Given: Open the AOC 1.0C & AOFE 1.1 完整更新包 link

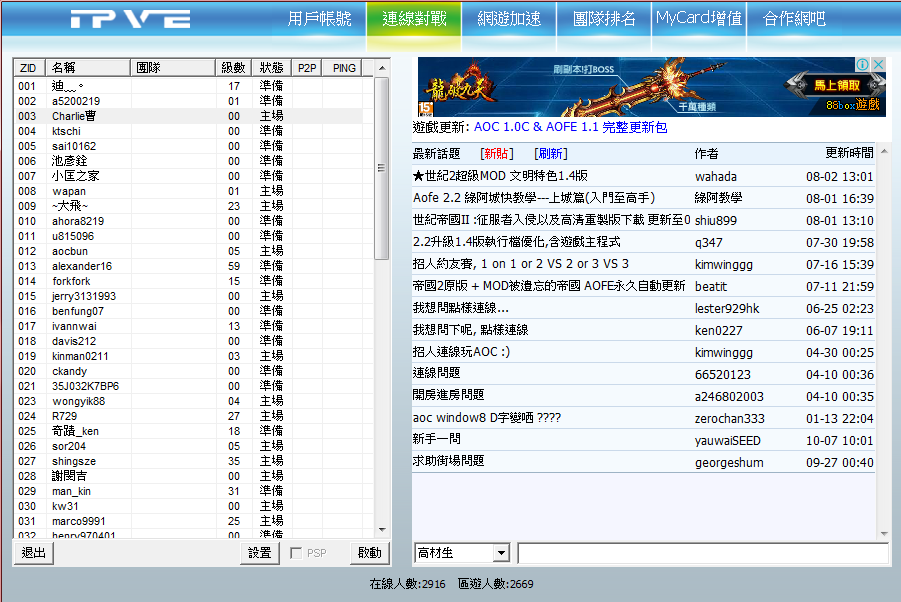Looking at the screenshot, I should pyautogui.click(x=570, y=127).
